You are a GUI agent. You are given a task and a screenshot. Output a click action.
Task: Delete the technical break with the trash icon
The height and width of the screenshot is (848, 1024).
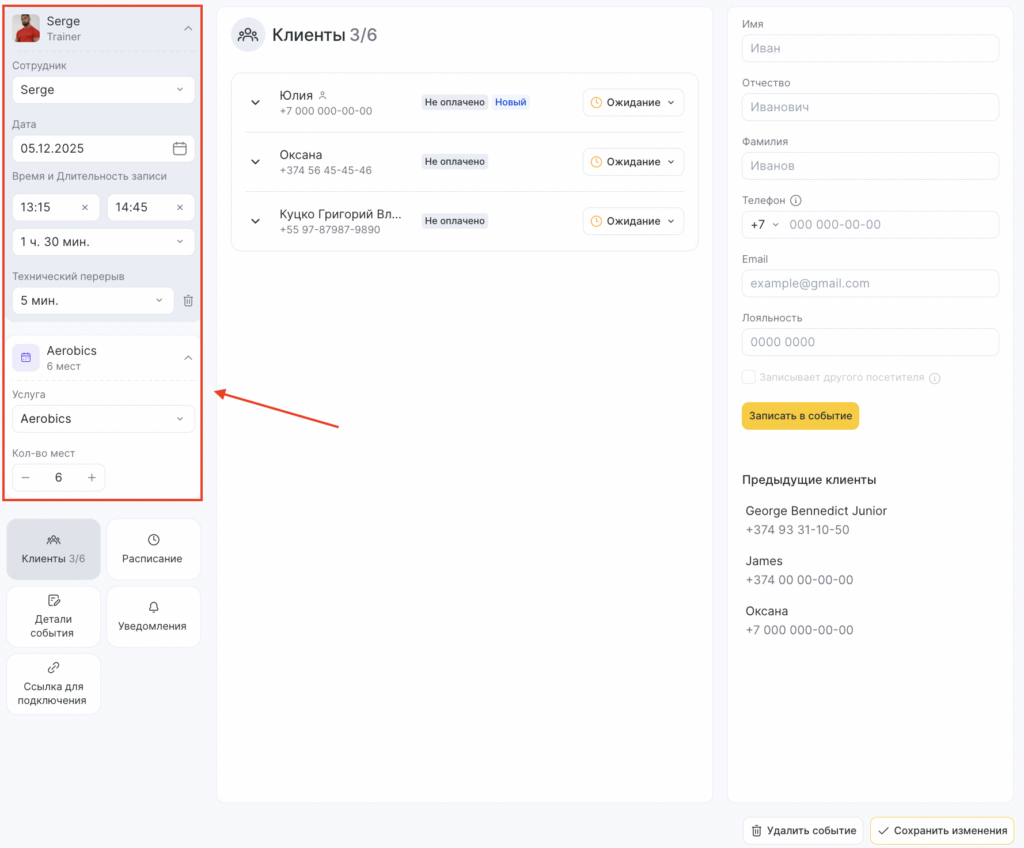[188, 300]
